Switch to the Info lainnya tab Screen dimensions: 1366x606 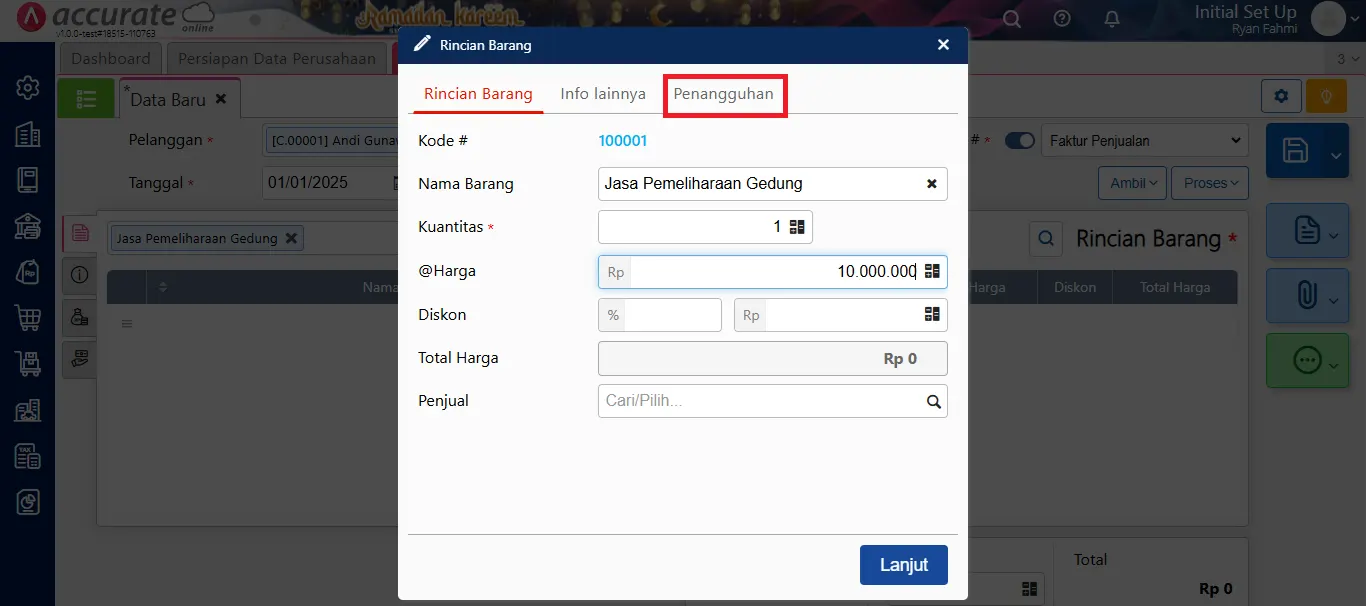click(x=603, y=94)
